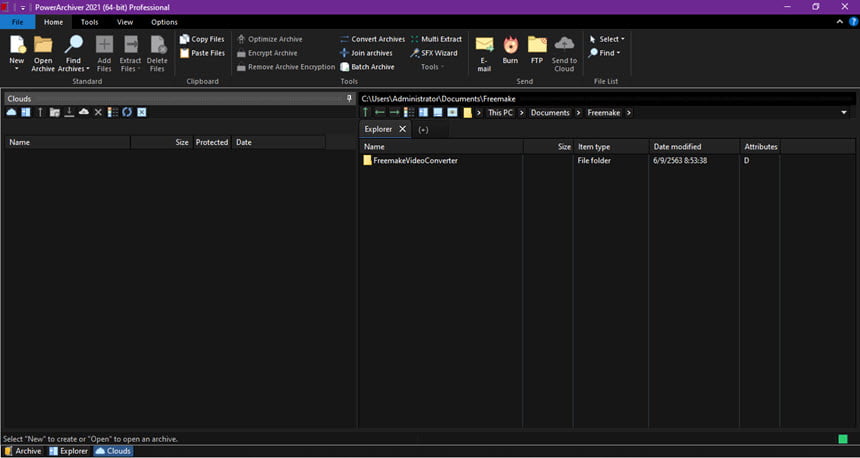Click the Delete Files icon
860x458 pixels.
[x=157, y=45]
